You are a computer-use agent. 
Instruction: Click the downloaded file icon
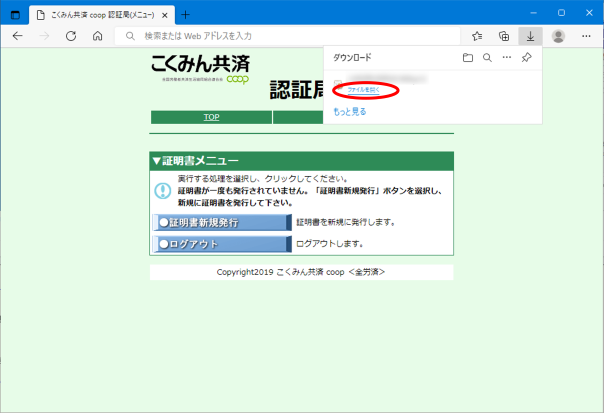coord(338,83)
